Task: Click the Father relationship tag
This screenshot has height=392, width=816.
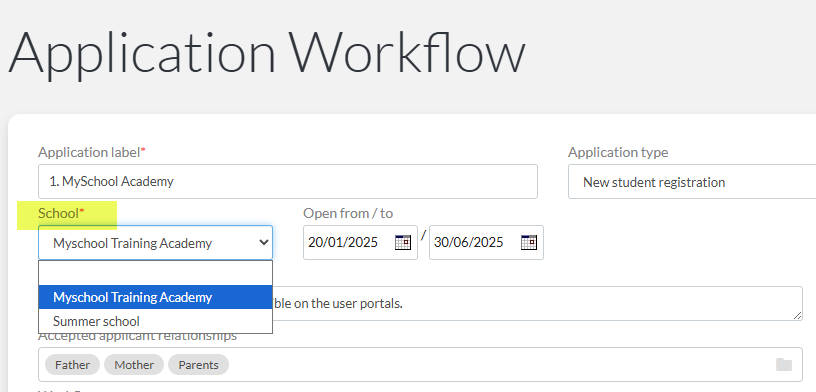Action: pos(72,365)
